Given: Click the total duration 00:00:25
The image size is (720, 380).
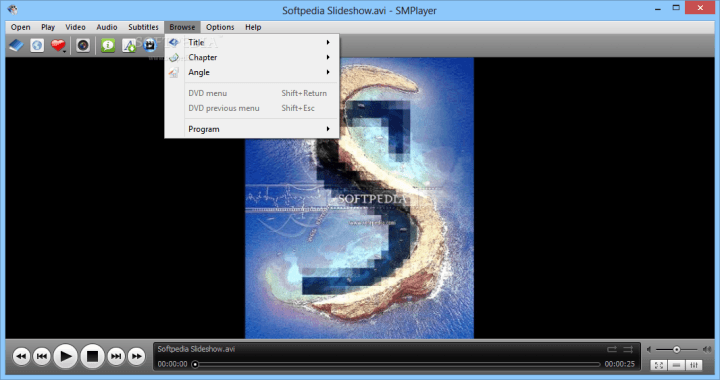Looking at the screenshot, I should pos(619,364).
